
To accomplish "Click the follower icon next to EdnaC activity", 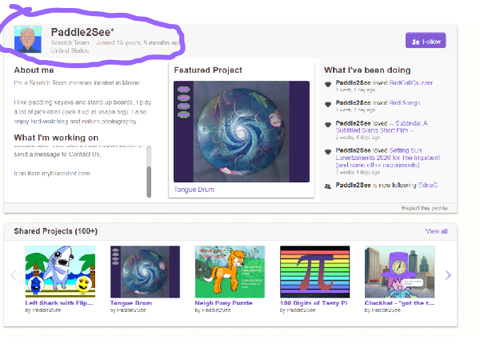I will [328, 186].
